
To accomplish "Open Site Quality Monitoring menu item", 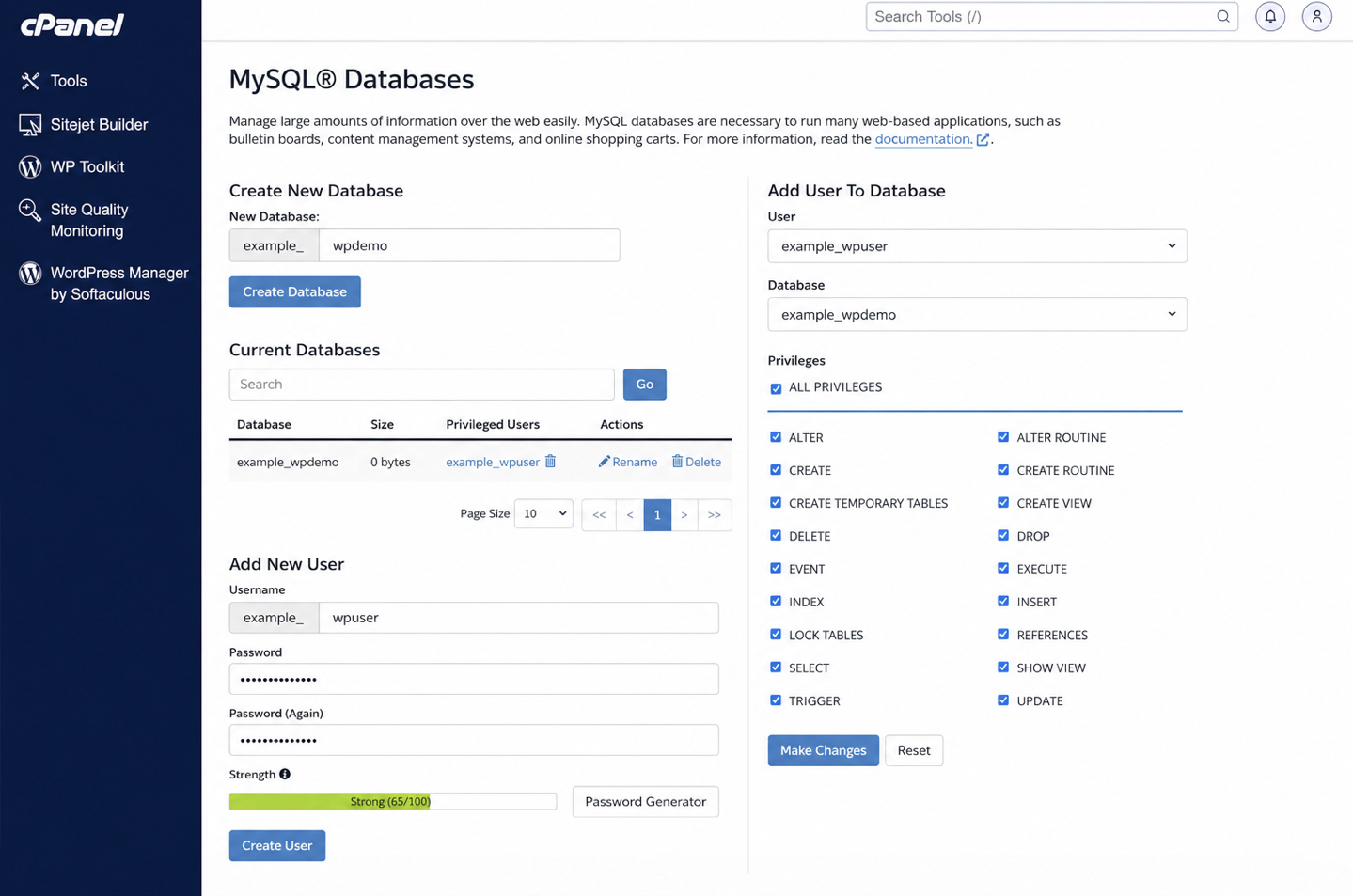I will pos(89,220).
